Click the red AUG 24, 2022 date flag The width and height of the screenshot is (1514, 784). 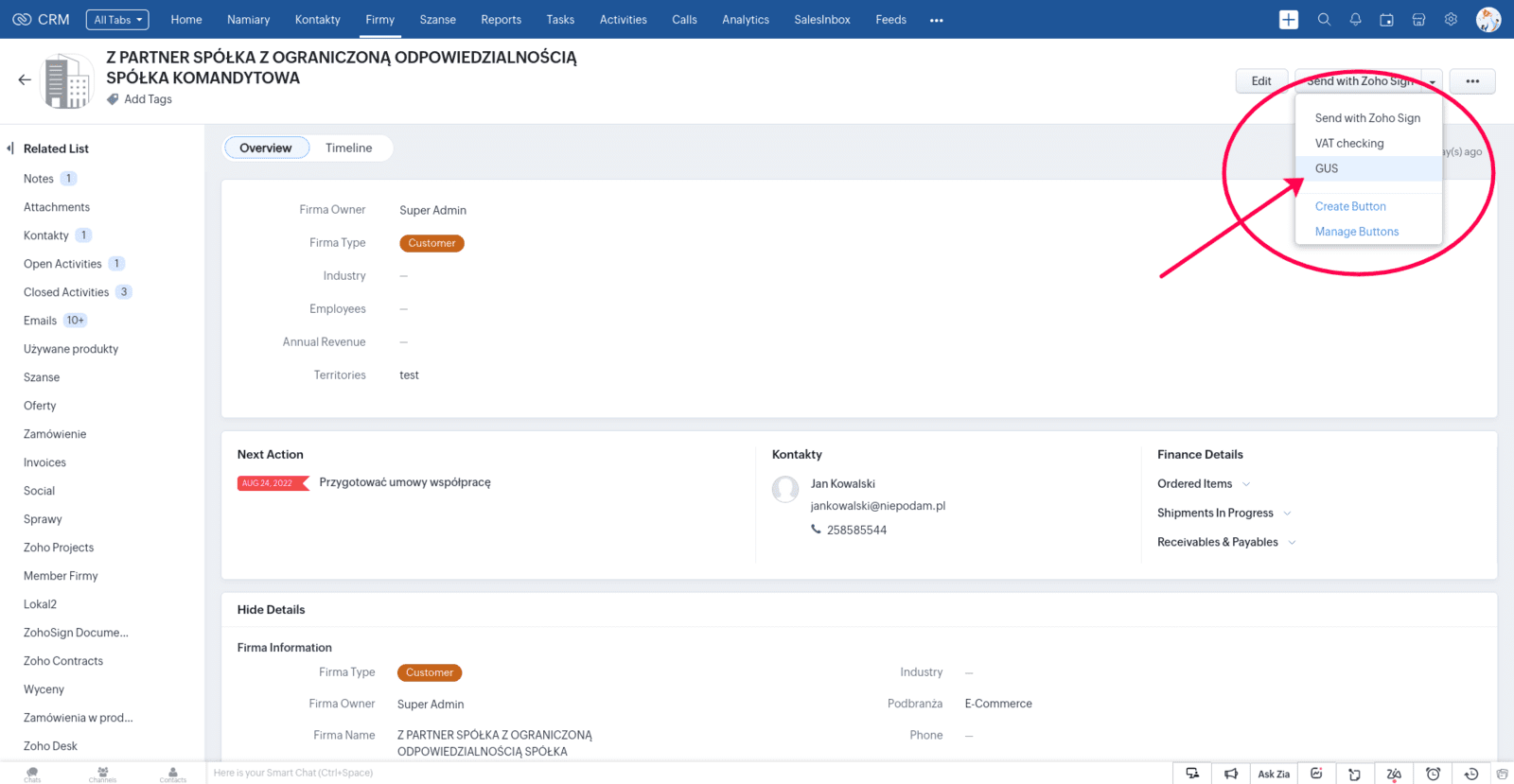click(268, 483)
